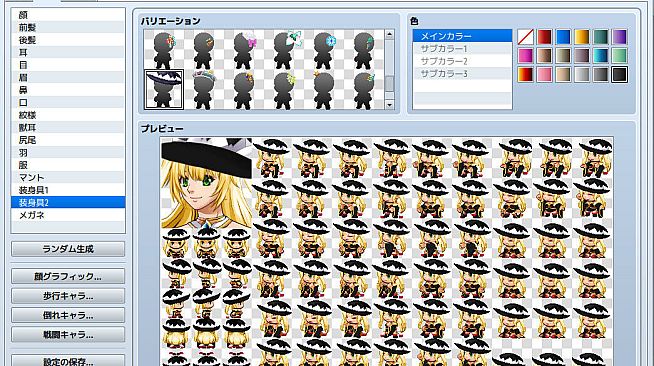
Task: Select the silver light gray swatch
Action: [x=582, y=74]
